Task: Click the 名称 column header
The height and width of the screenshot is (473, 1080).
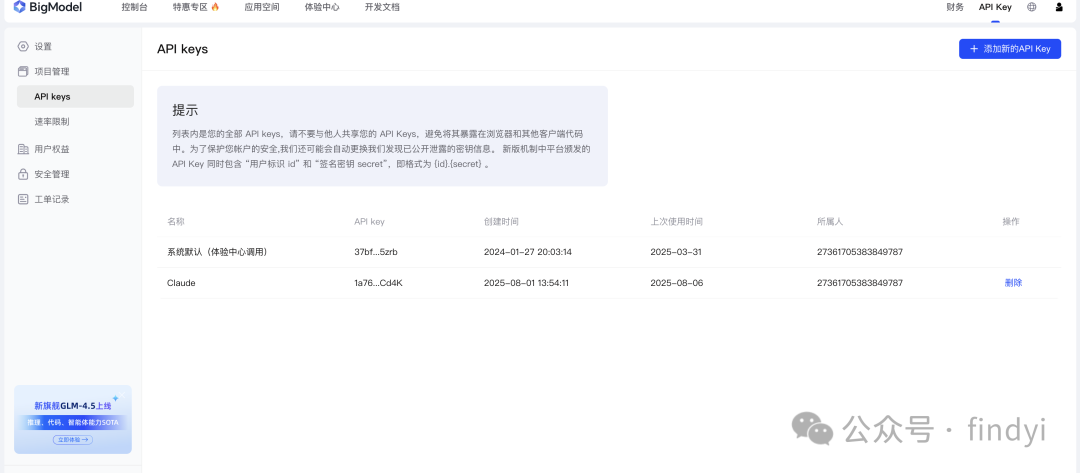Action: 176,222
